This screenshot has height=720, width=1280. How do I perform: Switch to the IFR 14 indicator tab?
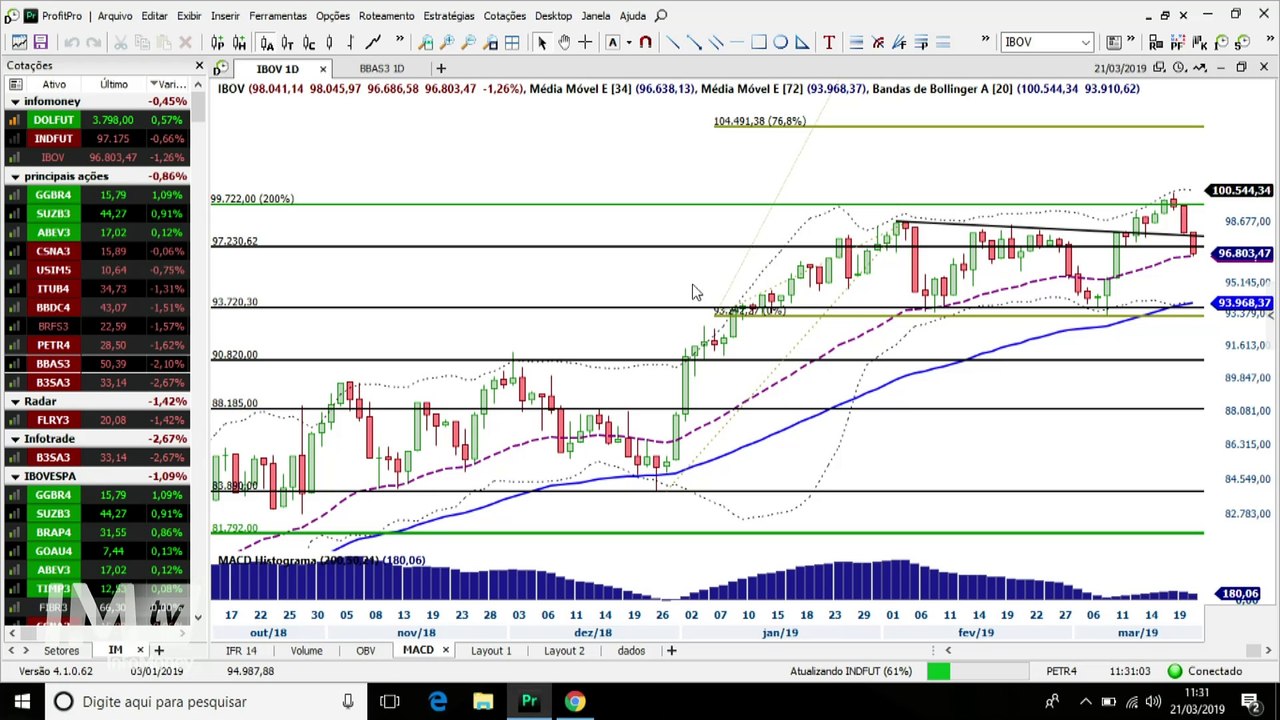pyautogui.click(x=241, y=651)
